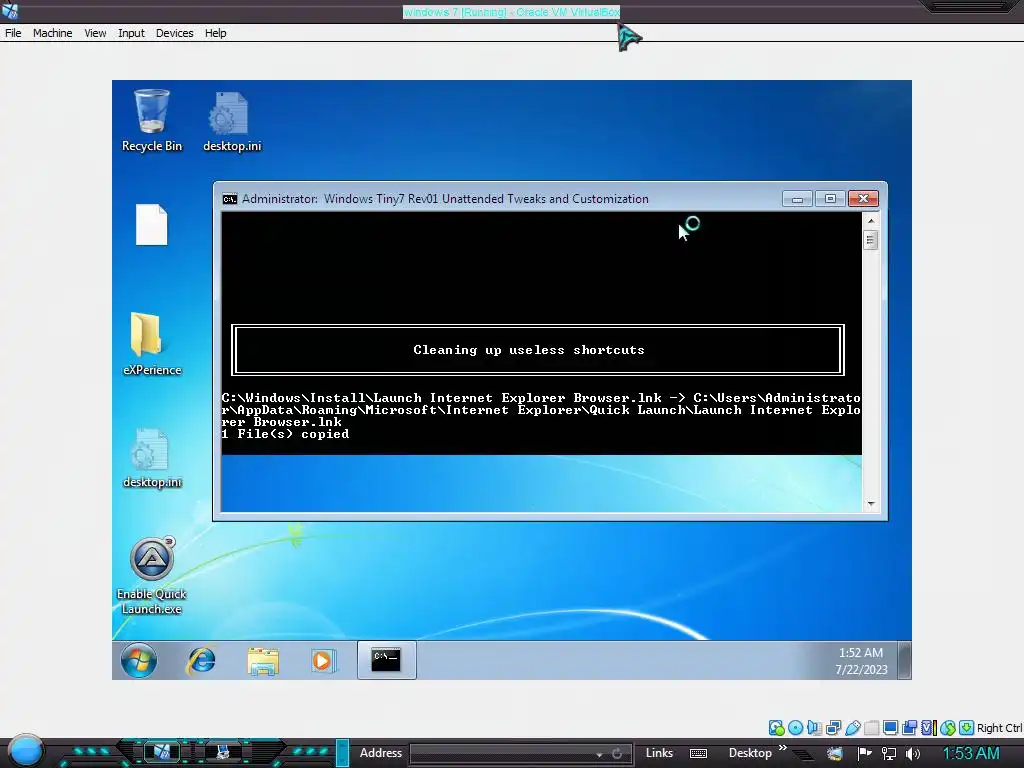Launch Internet Explorer from the guest taskbar
The width and height of the screenshot is (1024, 768).
202,661
